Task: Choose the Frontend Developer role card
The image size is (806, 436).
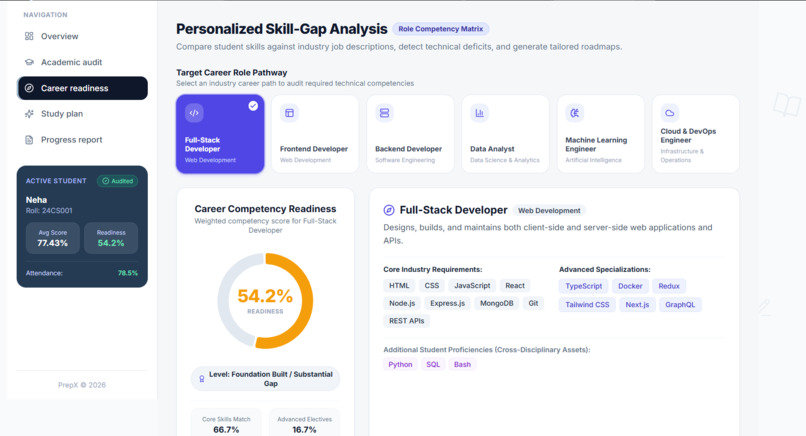Action: point(315,134)
